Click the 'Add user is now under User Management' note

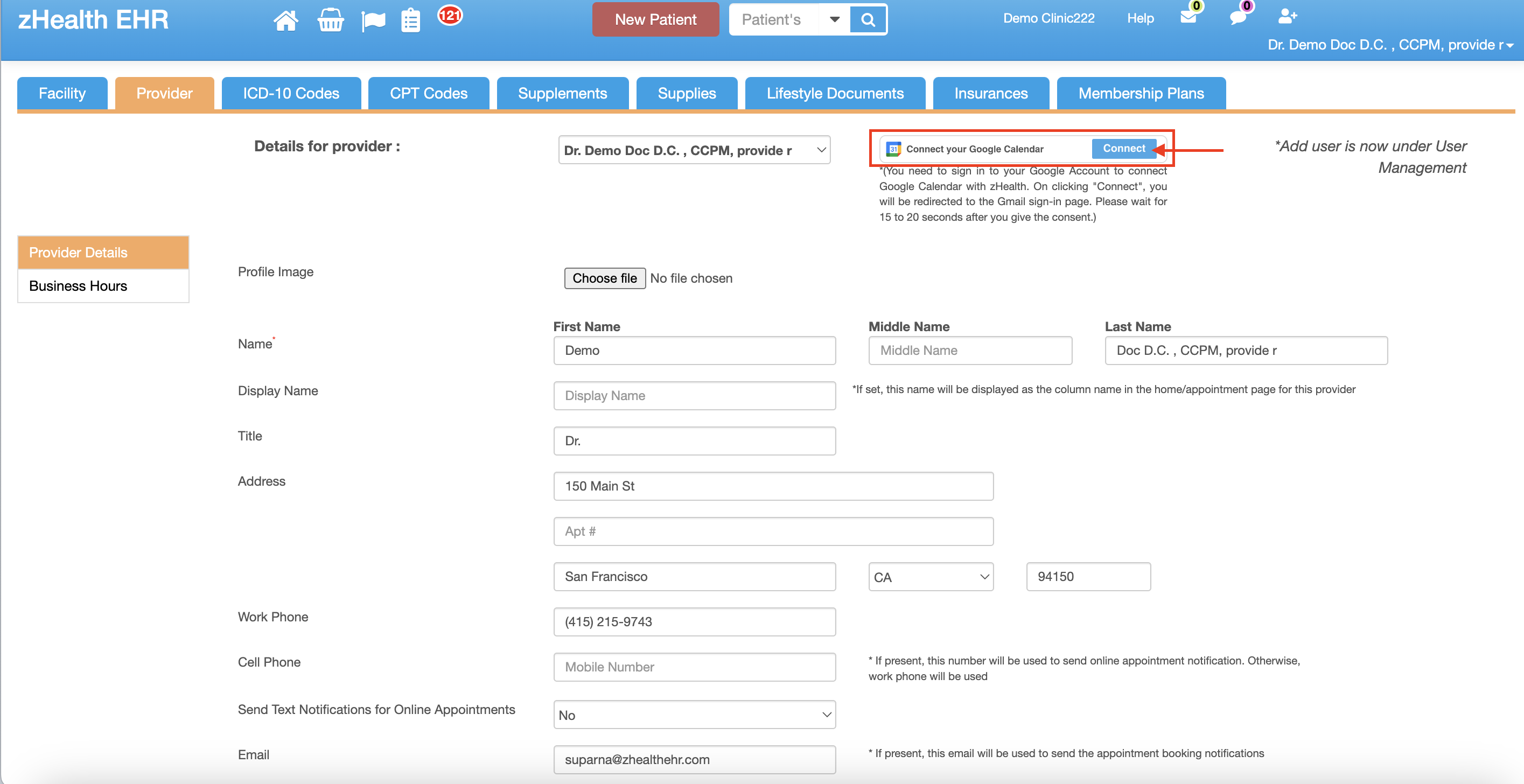1370,157
